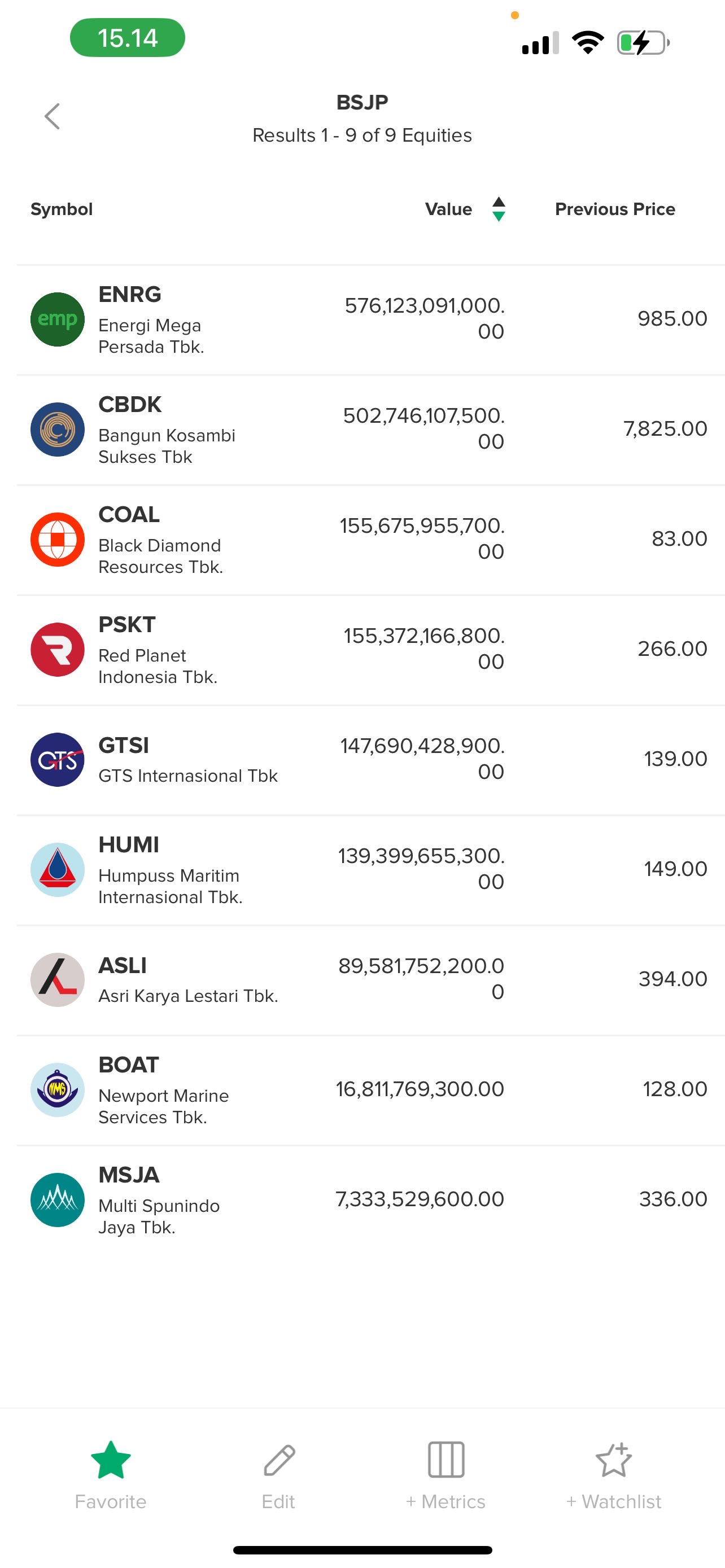This screenshot has width=725, height=1568.
Task: Tap the battery charging status icon
Action: [643, 42]
